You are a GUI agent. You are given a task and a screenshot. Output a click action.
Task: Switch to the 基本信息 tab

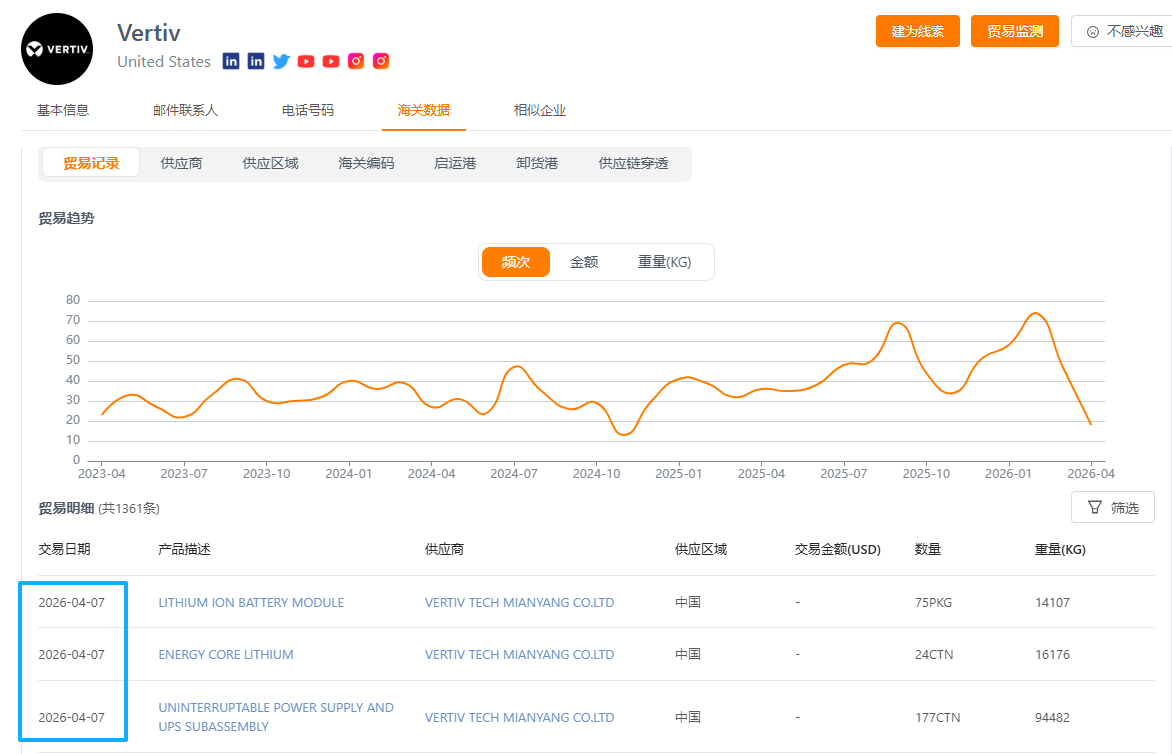tap(63, 111)
